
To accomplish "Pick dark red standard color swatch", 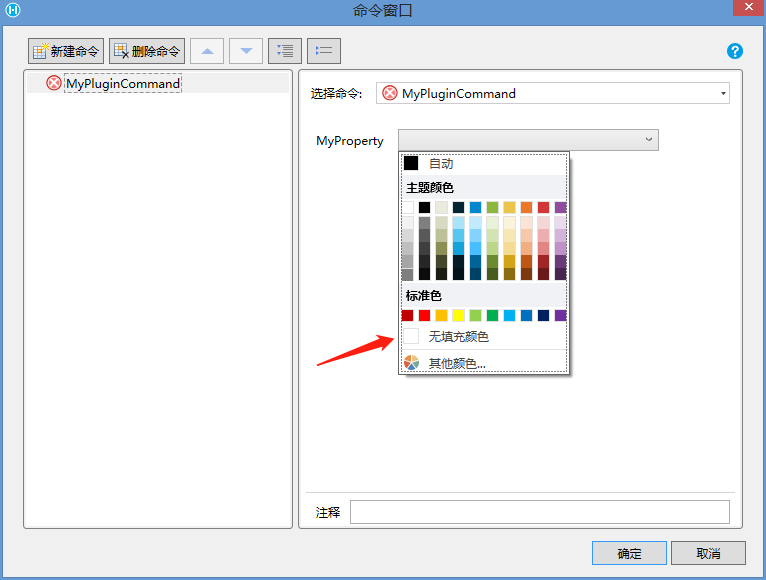I will [408, 316].
